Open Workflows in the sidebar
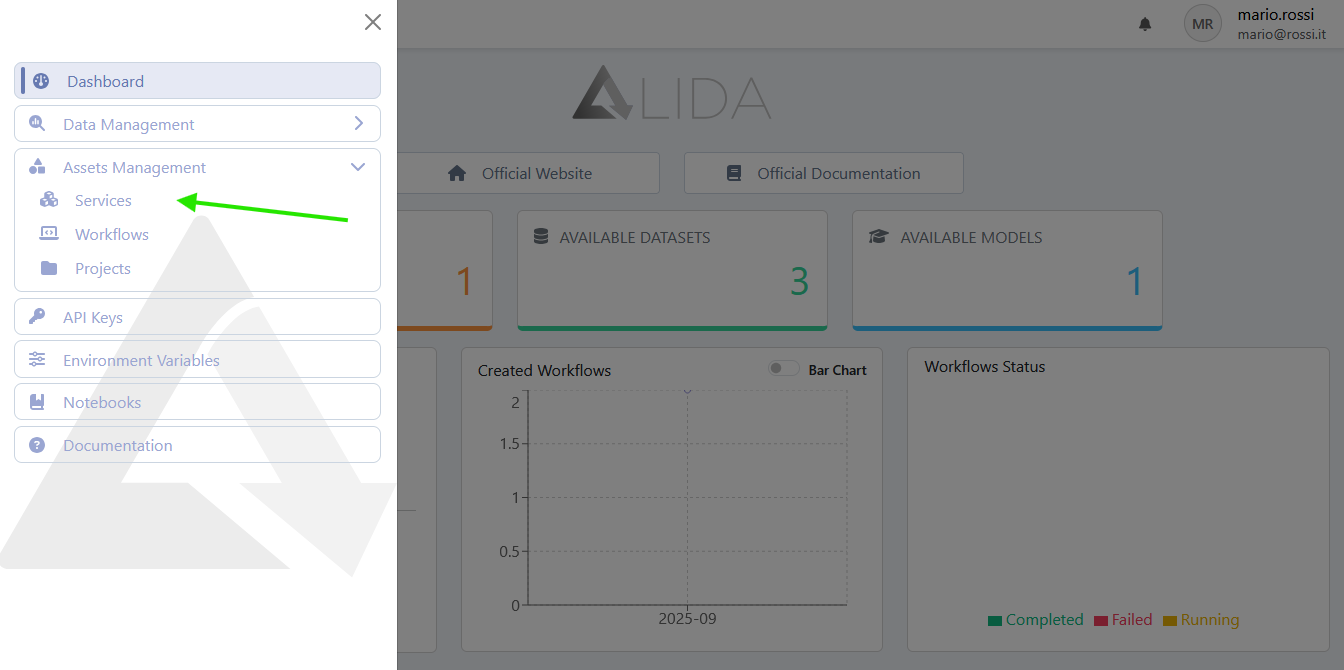Screen dimensions: 1344x670 [x=112, y=234]
